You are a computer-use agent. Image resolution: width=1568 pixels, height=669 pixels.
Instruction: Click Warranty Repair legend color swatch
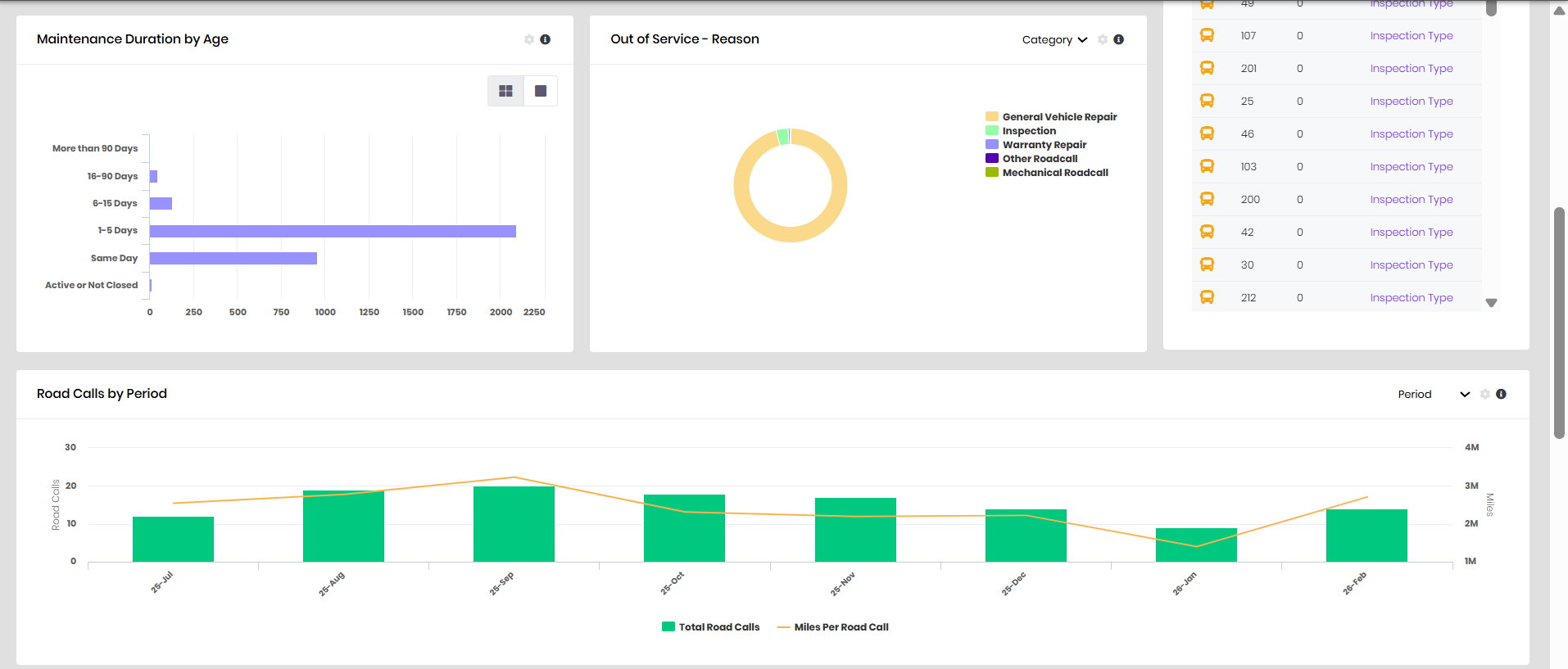pos(992,145)
